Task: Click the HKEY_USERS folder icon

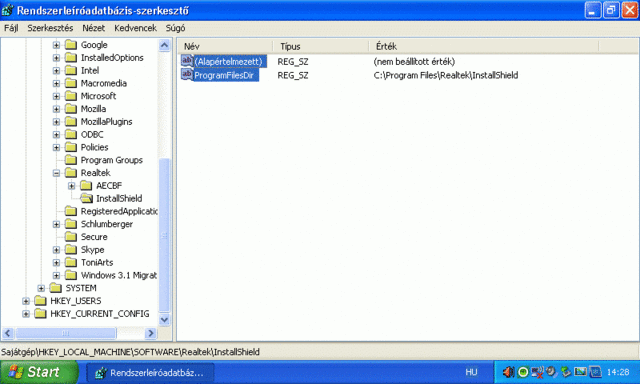Action: (40, 301)
